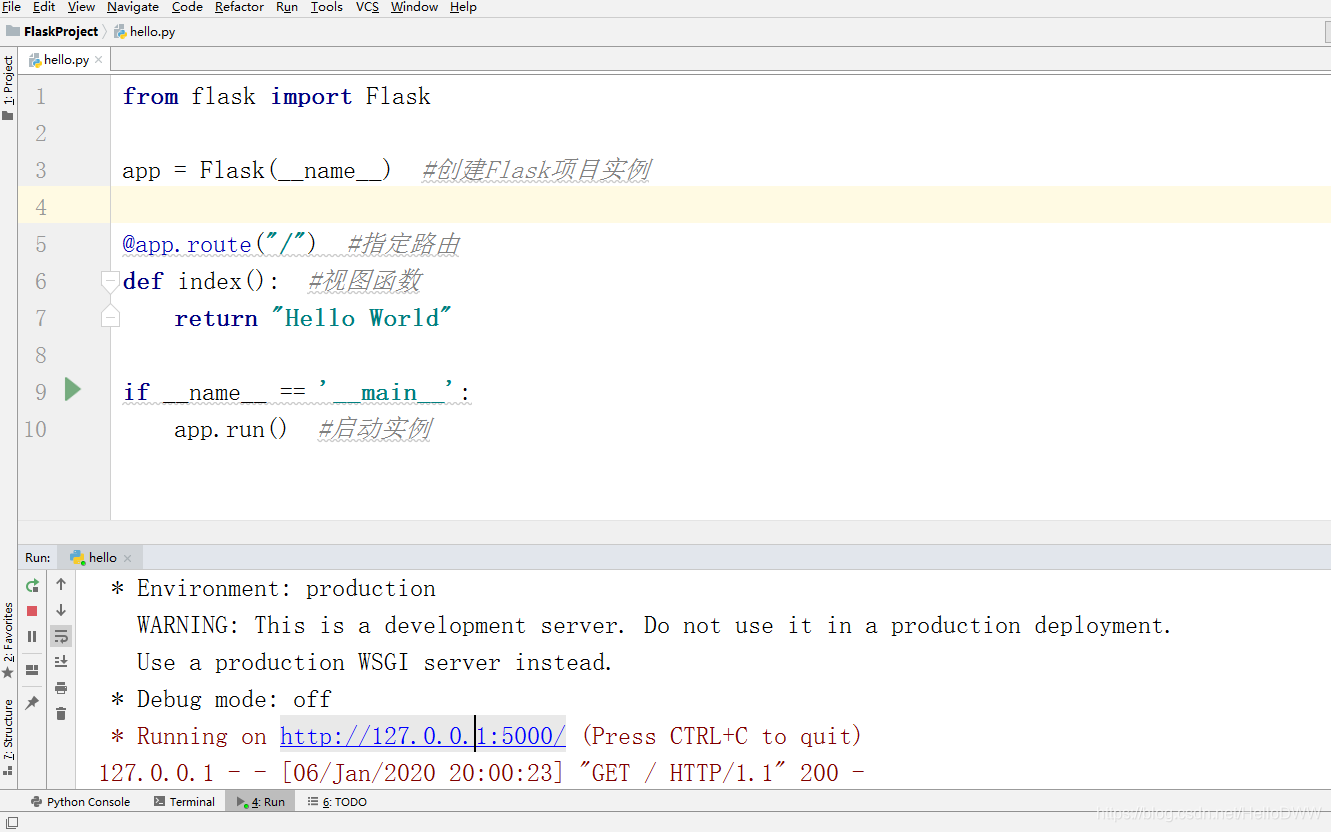Pause output of the run console
This screenshot has width=1331, height=832.
coord(32,636)
